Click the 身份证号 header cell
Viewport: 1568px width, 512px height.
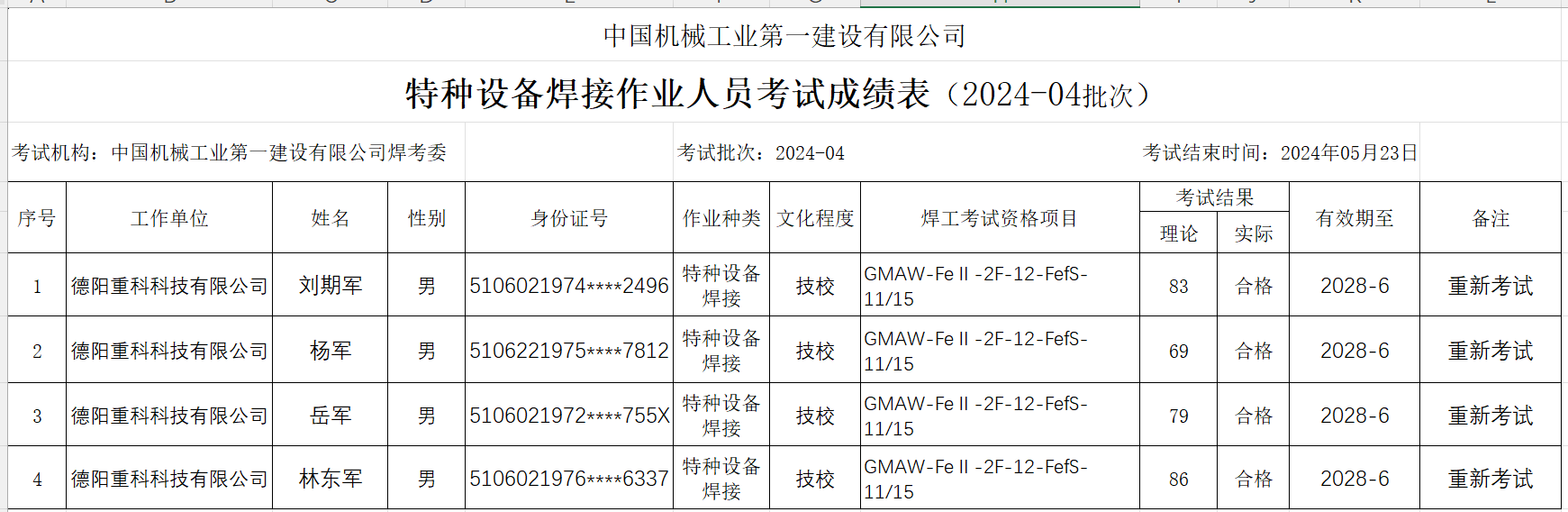pos(569,218)
